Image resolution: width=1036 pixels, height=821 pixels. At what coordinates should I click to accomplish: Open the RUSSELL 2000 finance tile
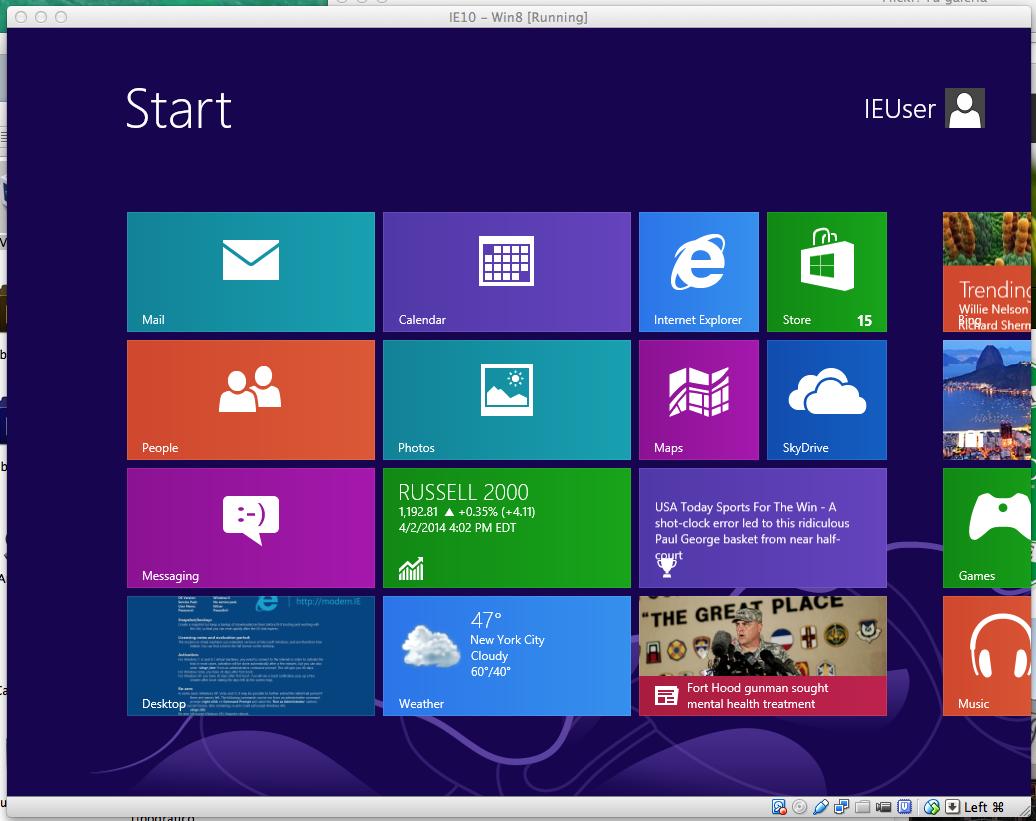506,527
